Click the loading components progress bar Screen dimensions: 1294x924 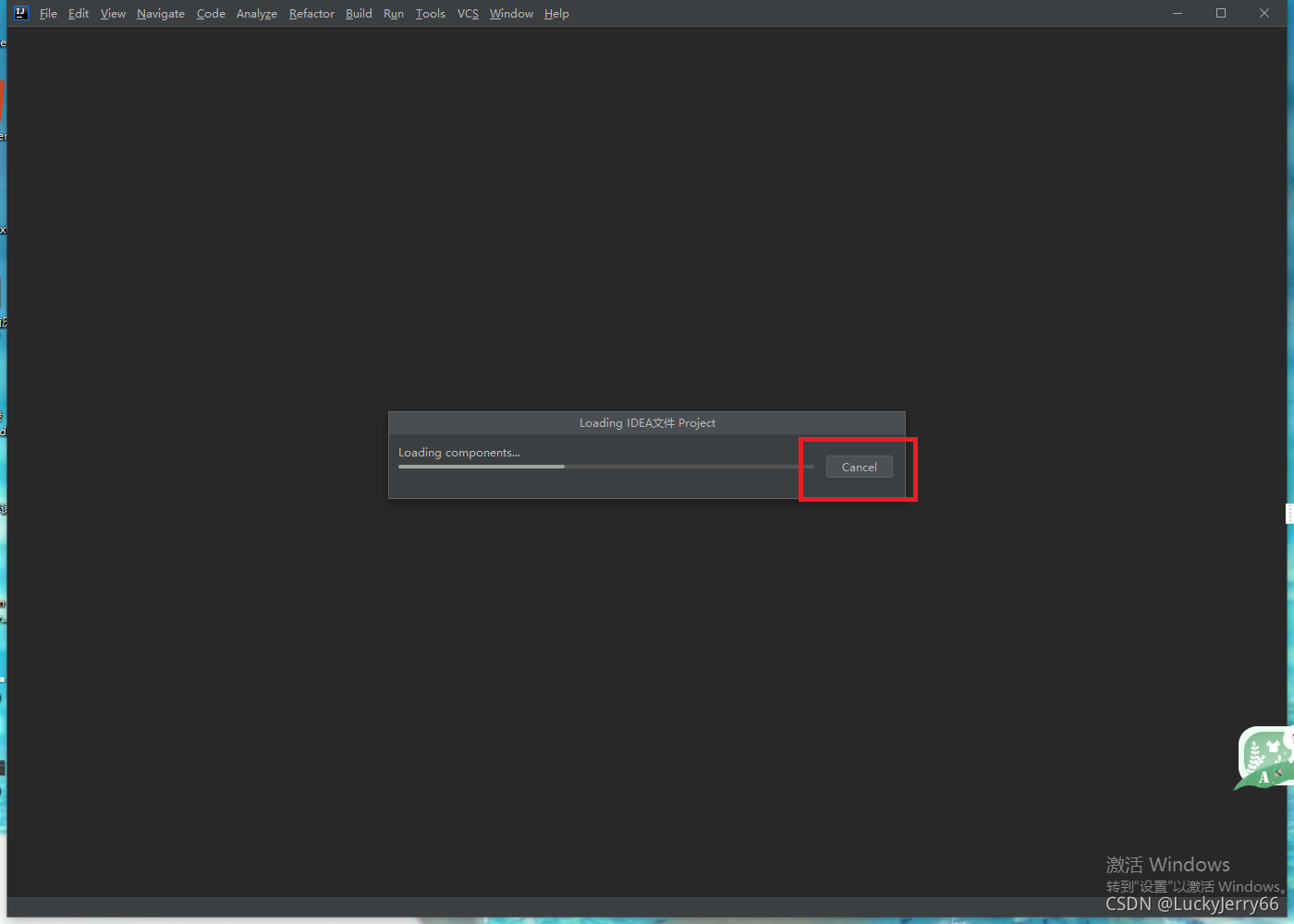605,467
